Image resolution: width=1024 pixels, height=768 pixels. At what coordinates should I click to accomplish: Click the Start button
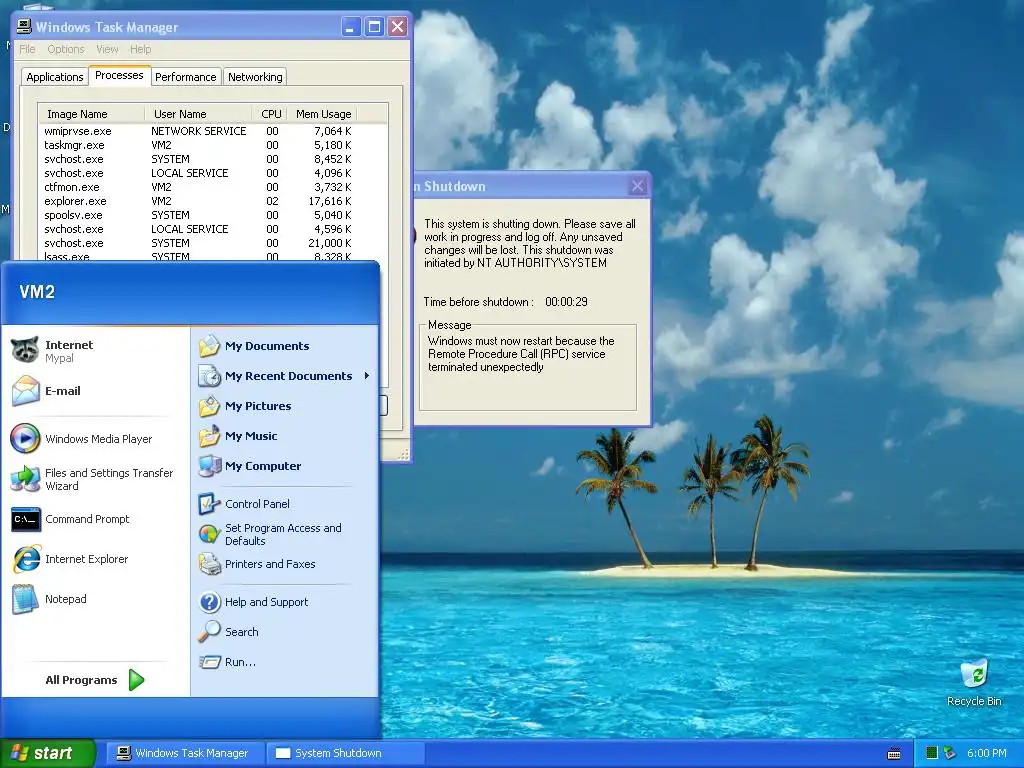(48, 753)
